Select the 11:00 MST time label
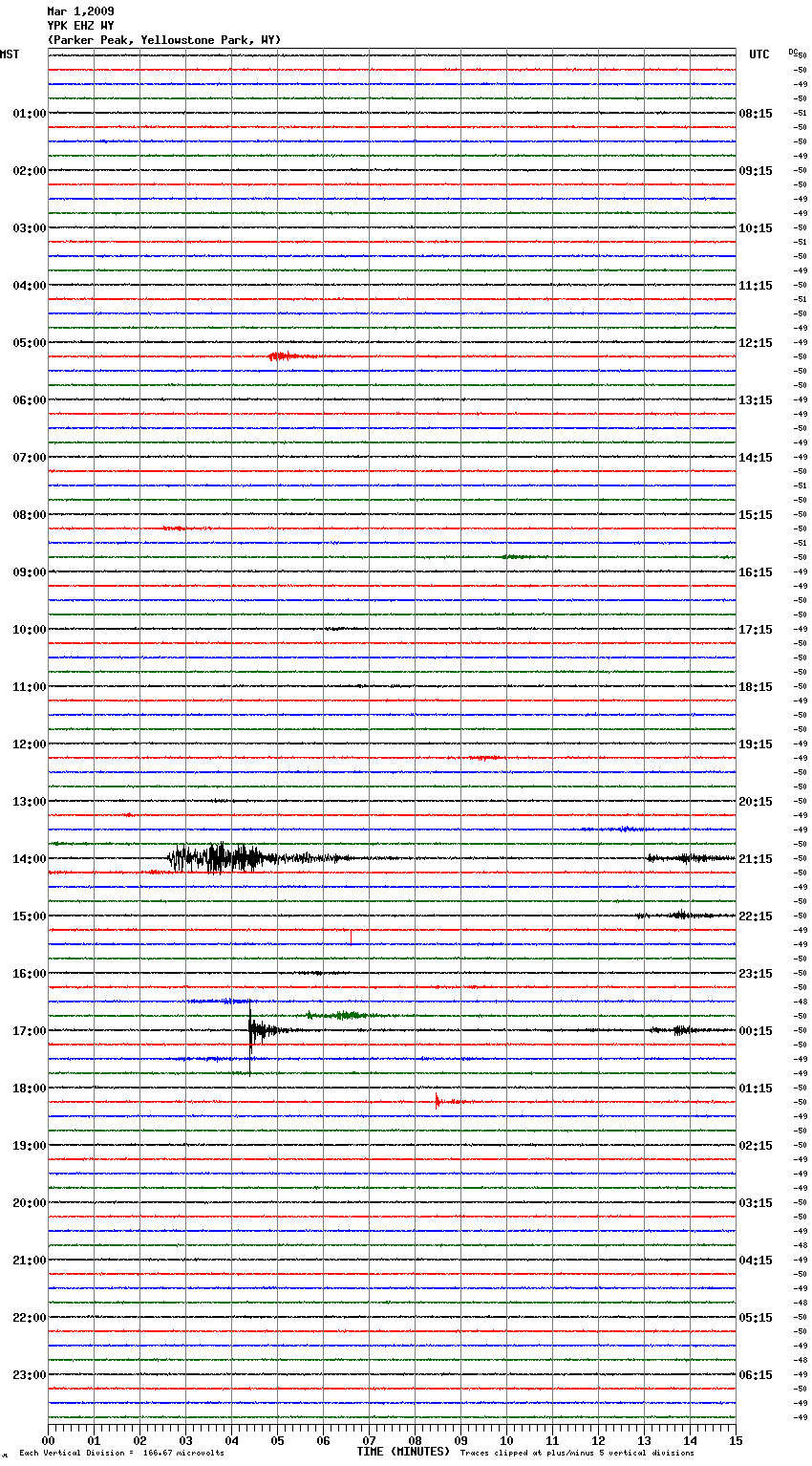The height and width of the screenshot is (1466, 812). tap(30, 687)
